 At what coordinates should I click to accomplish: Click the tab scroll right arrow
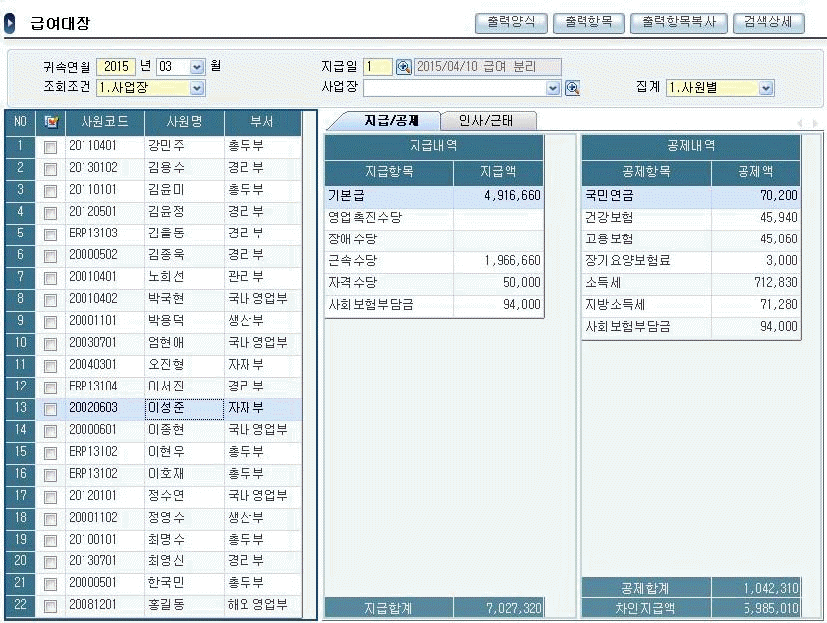tap(814, 122)
